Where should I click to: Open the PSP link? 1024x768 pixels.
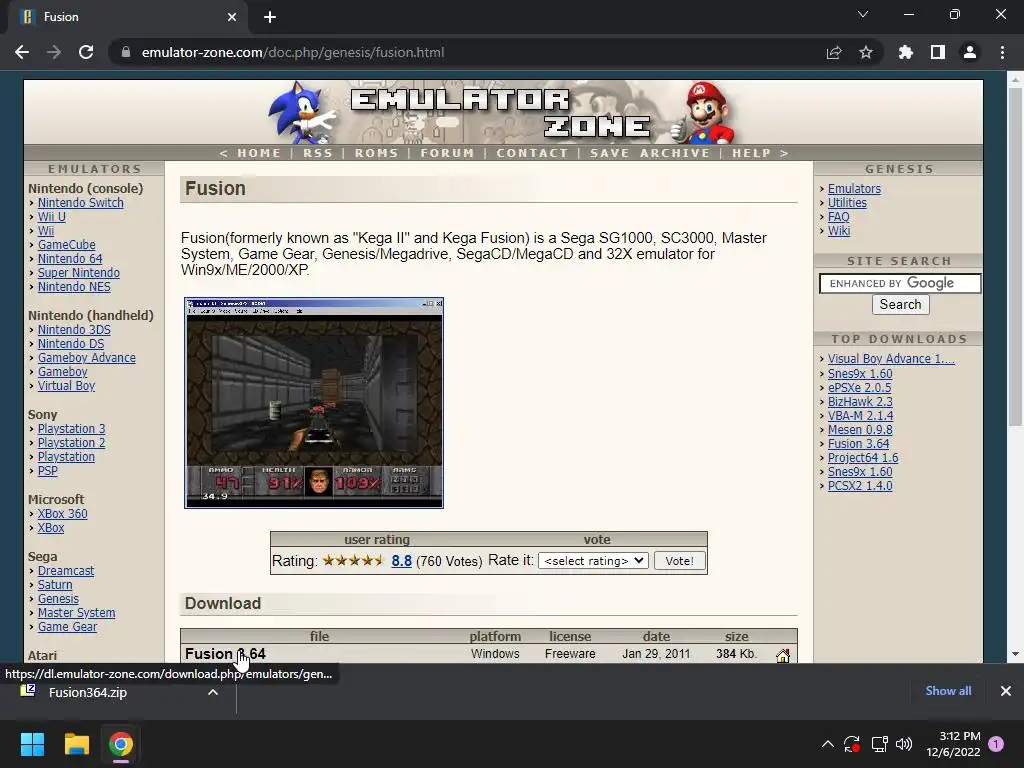click(x=48, y=471)
